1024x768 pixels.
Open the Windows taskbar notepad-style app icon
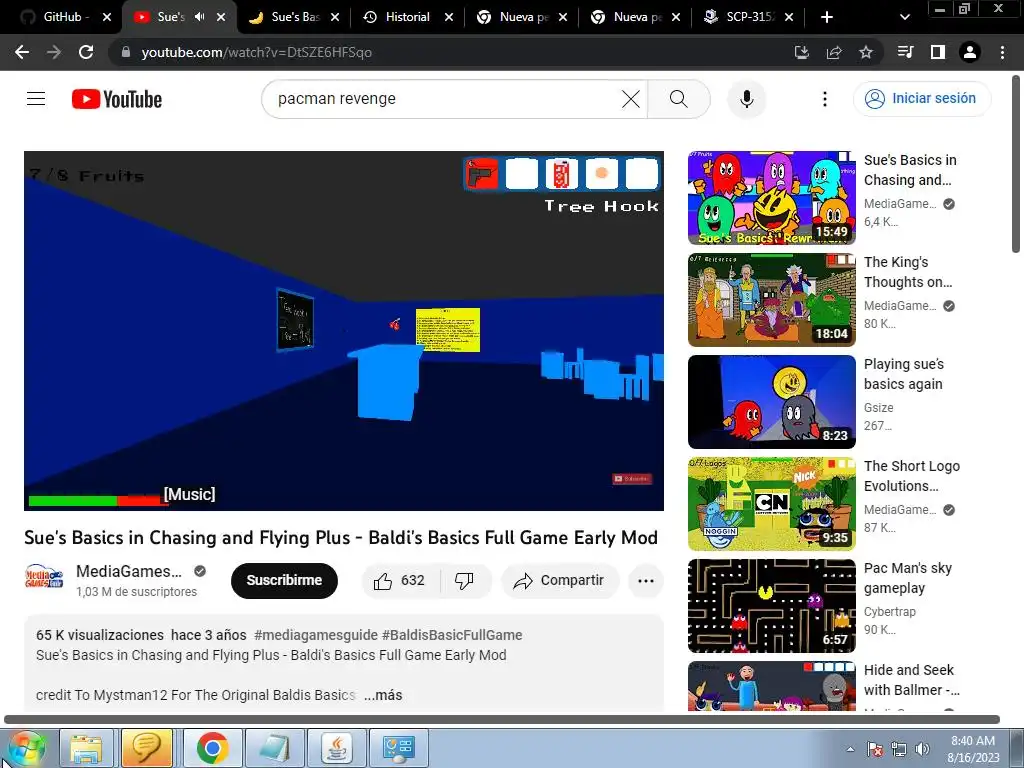click(x=275, y=748)
